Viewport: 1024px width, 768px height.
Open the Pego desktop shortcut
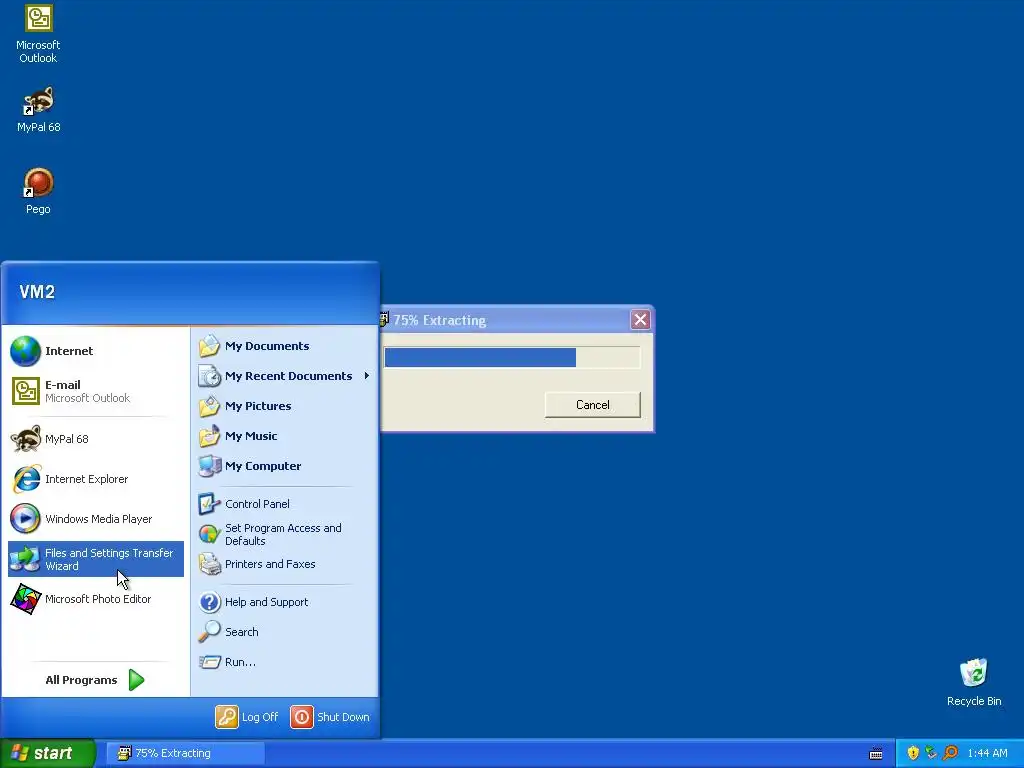pyautogui.click(x=38, y=191)
